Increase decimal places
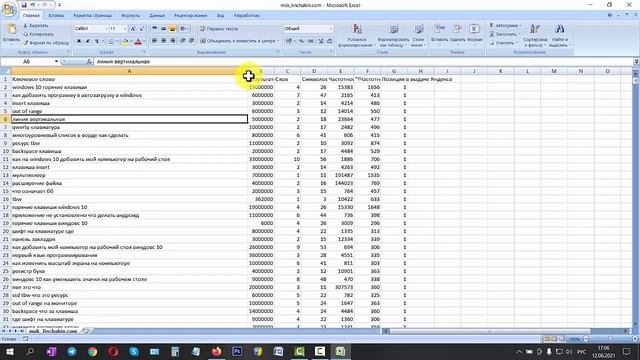 [x=320, y=41]
